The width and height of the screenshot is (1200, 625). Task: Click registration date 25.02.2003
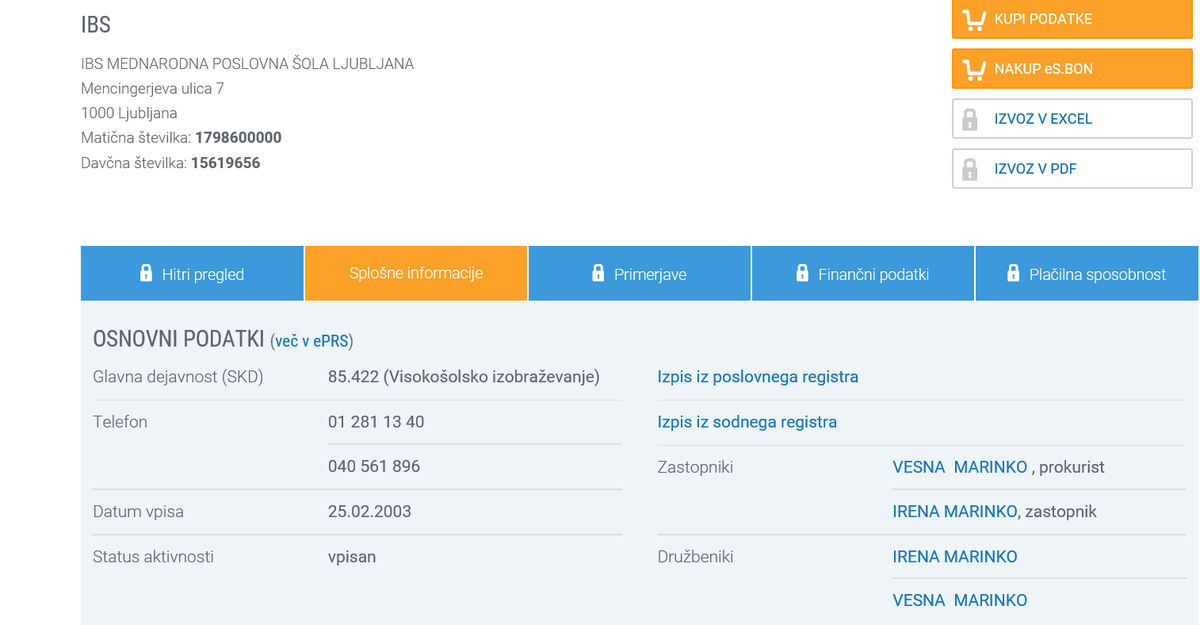coord(370,511)
